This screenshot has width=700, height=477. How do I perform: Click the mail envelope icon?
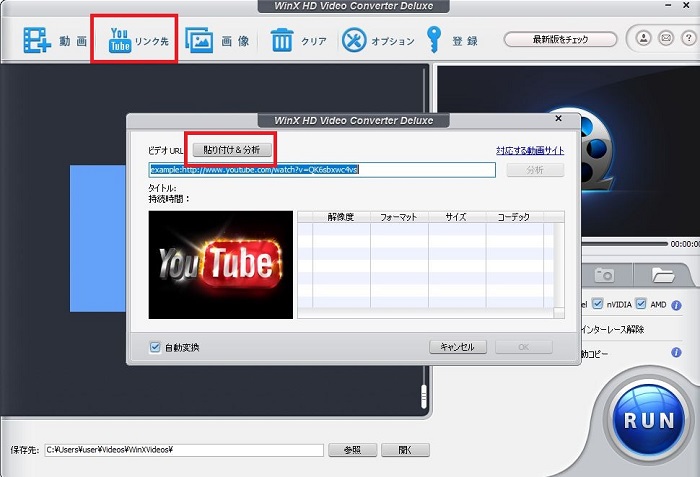coord(666,38)
